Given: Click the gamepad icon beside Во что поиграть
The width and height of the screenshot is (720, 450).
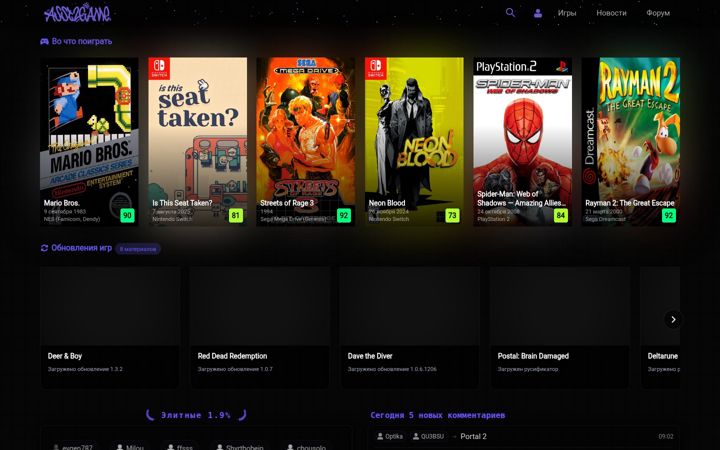Looking at the screenshot, I should [x=44, y=41].
